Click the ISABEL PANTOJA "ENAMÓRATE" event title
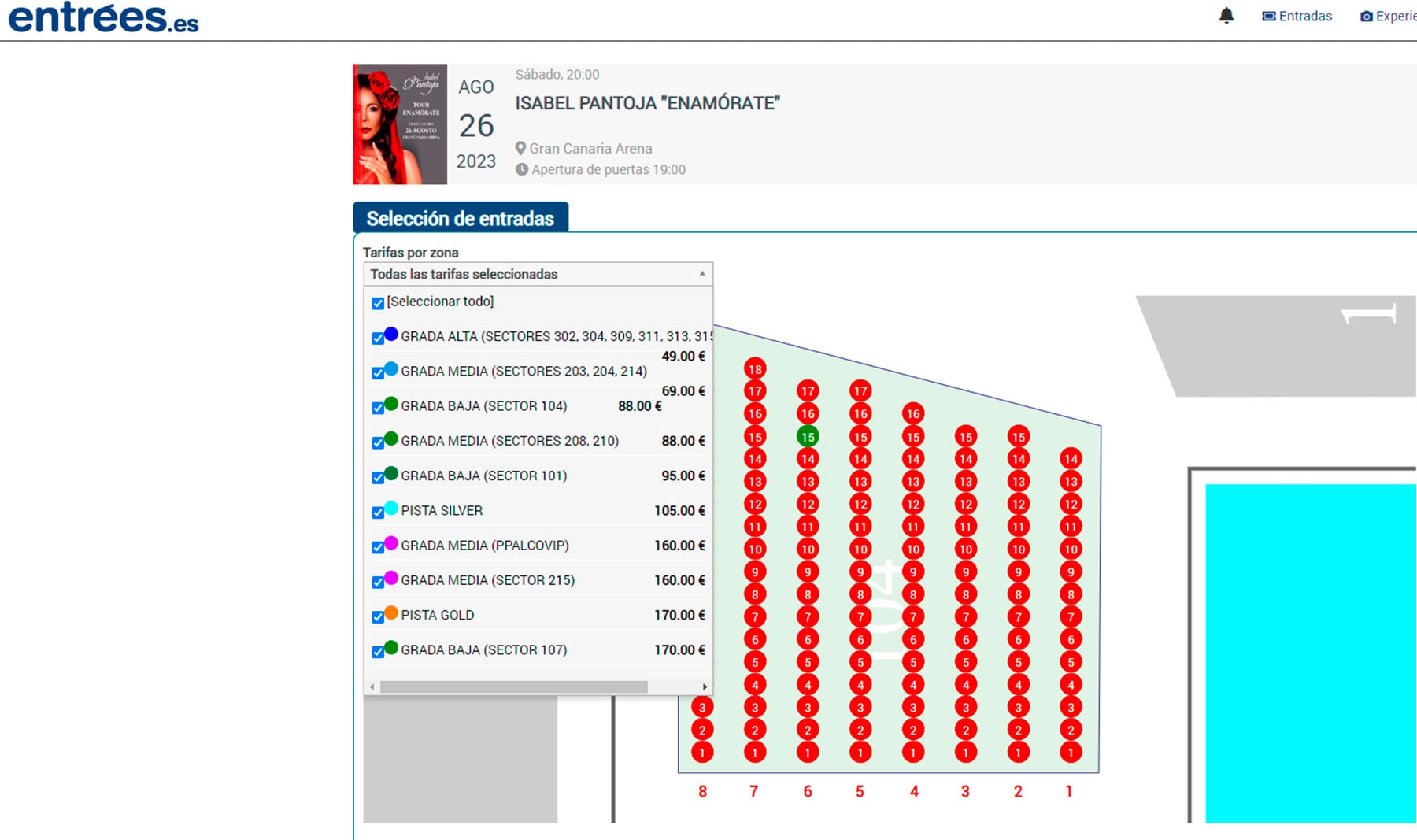This screenshot has height=840, width=1417. coord(648,103)
